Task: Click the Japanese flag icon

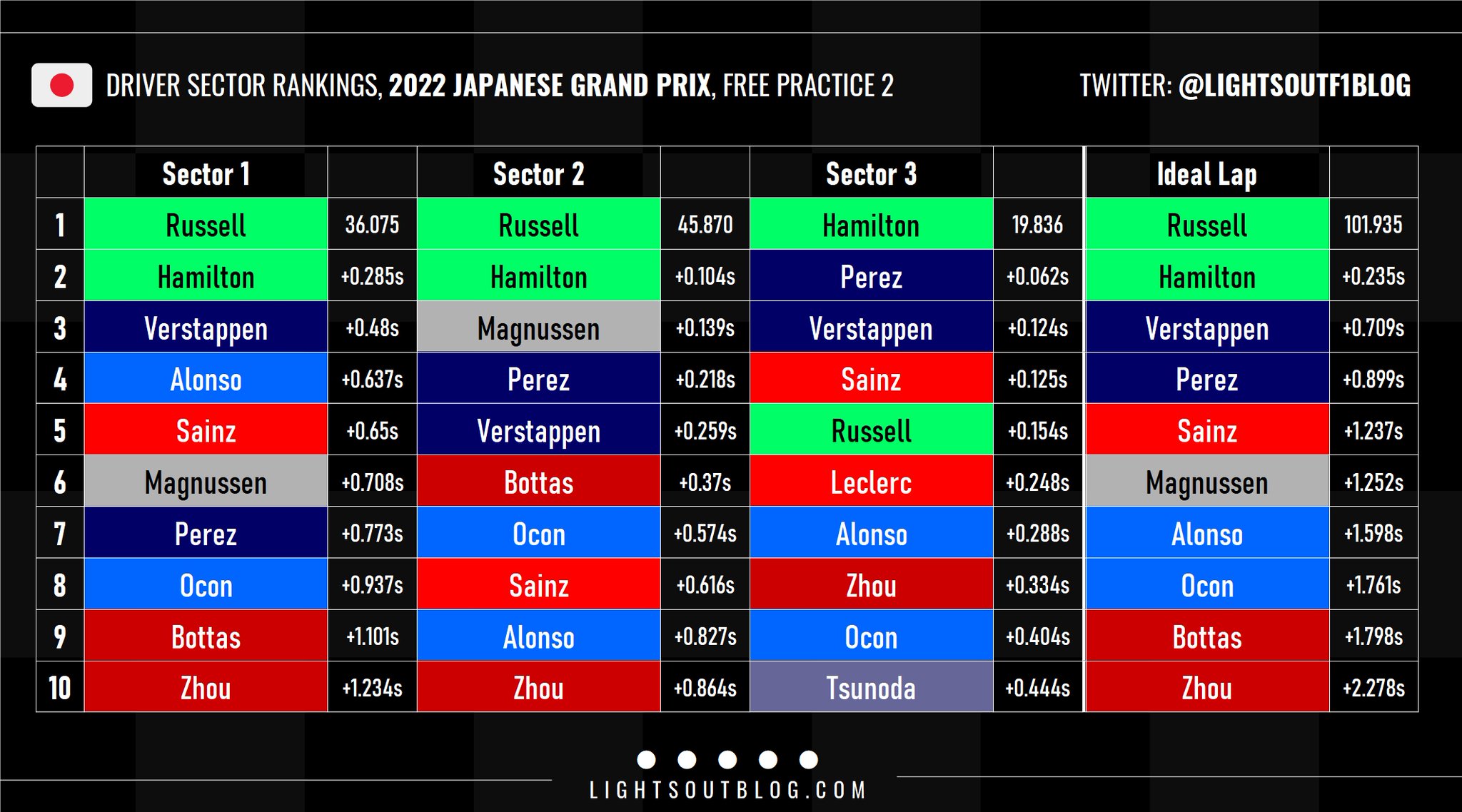Action: [61, 85]
